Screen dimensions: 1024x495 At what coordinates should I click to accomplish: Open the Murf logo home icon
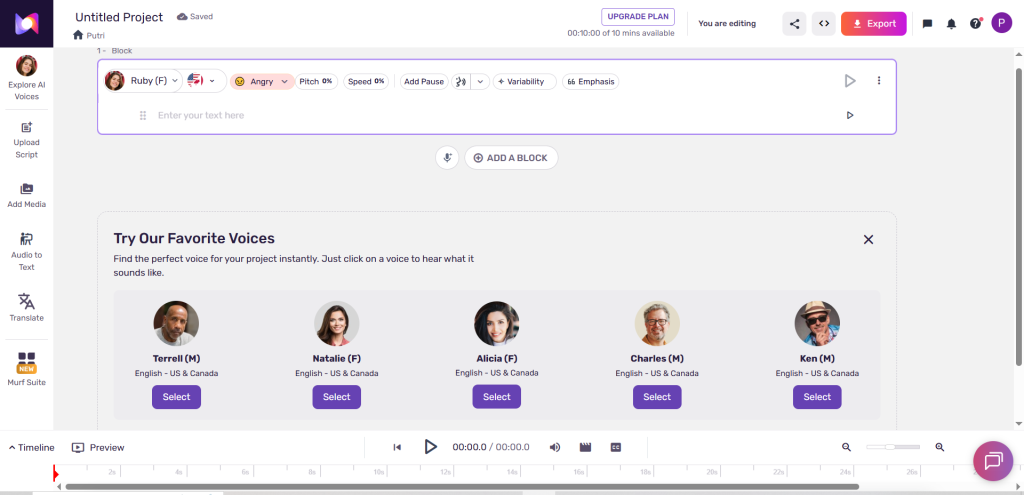click(x=26, y=24)
